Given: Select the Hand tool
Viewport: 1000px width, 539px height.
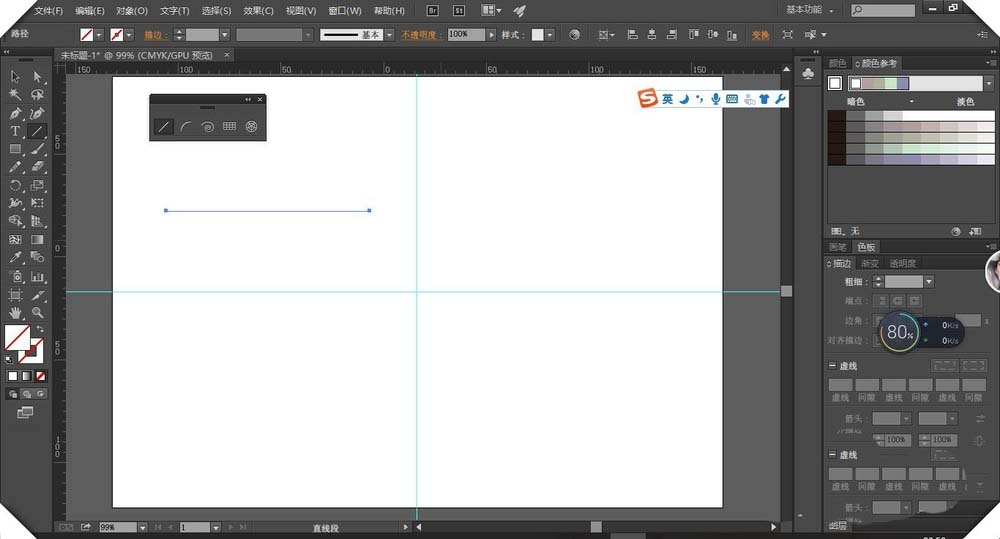Looking at the screenshot, I should 15,313.
